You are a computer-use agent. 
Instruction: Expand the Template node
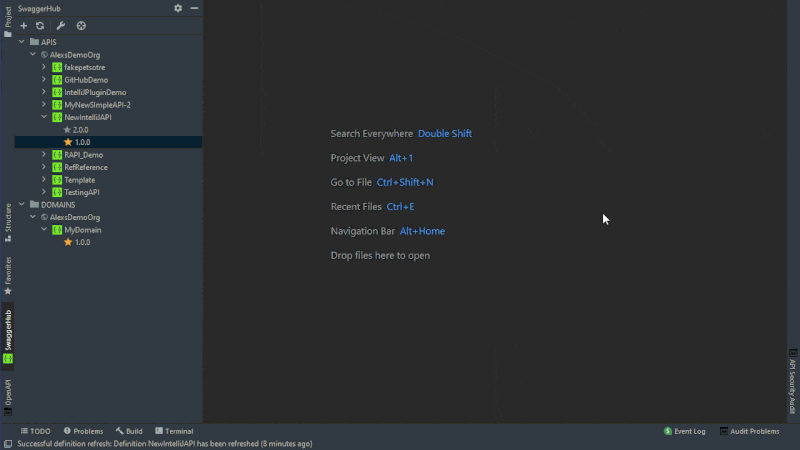pos(44,180)
